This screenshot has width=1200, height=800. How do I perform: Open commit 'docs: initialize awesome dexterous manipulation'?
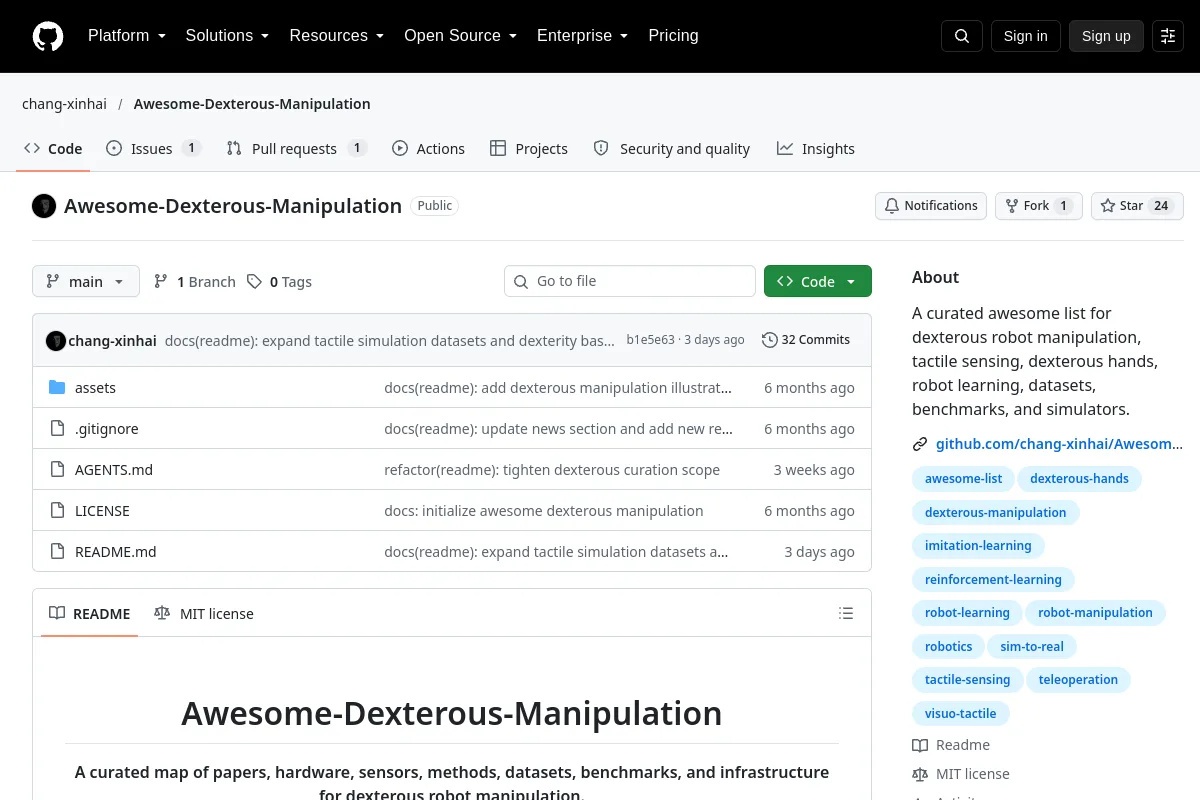[544, 511]
